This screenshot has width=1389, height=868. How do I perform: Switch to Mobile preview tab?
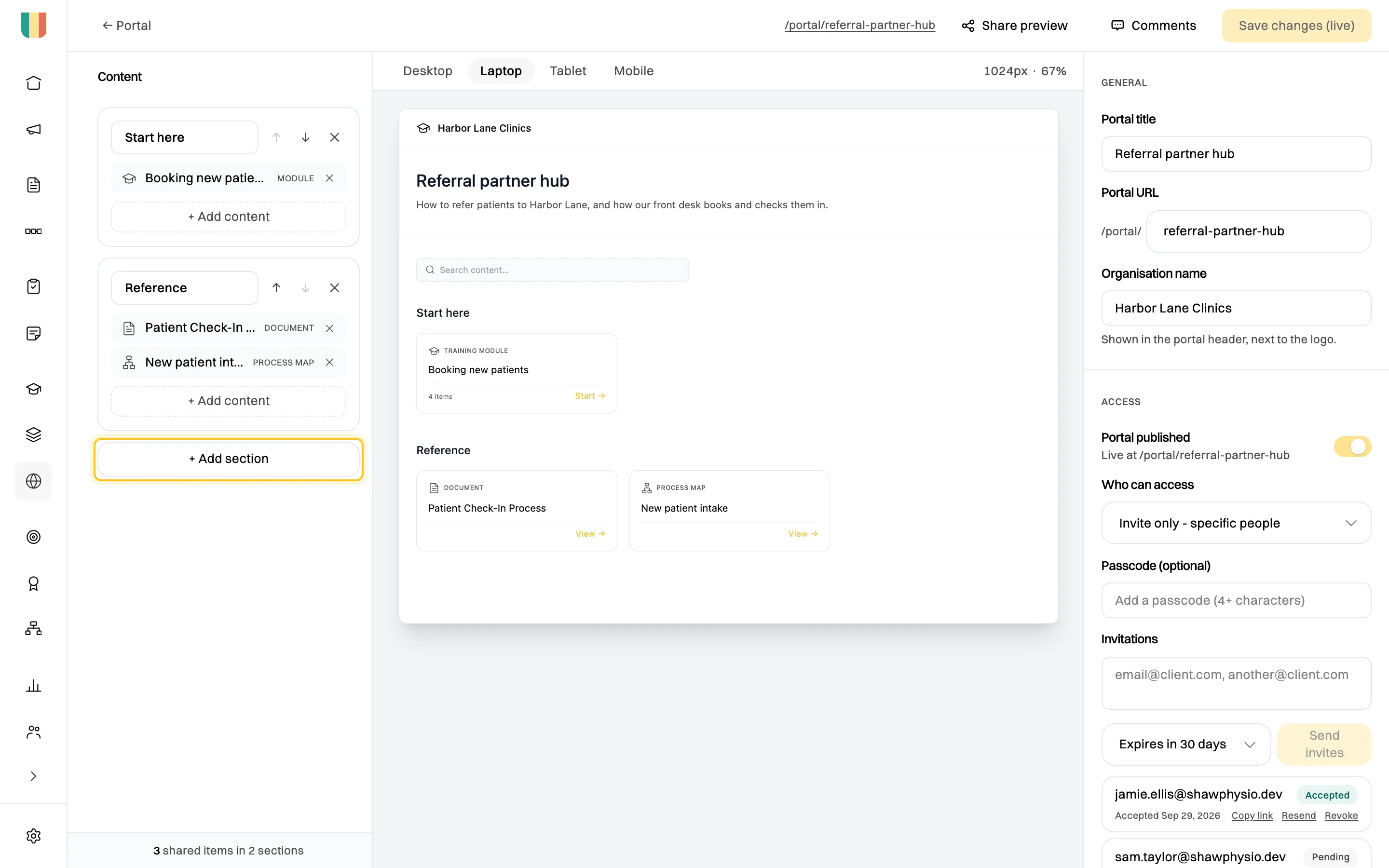(x=634, y=71)
